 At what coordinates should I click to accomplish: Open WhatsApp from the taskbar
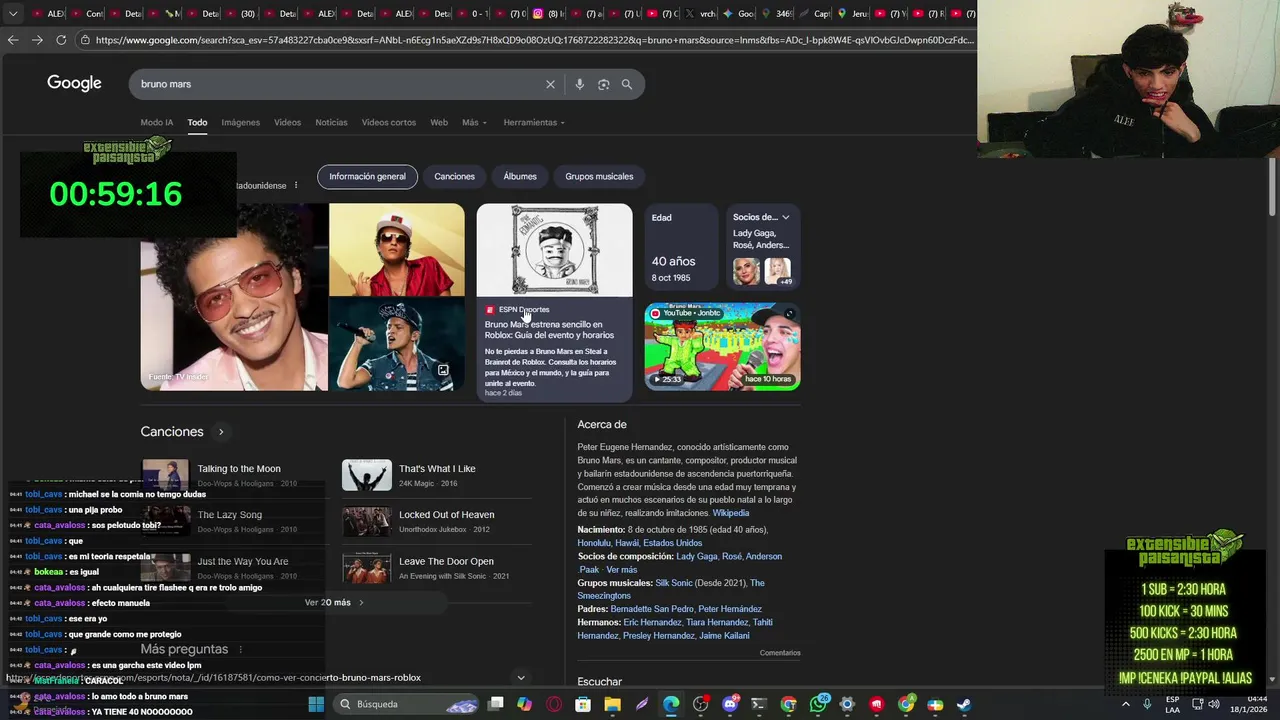click(818, 704)
